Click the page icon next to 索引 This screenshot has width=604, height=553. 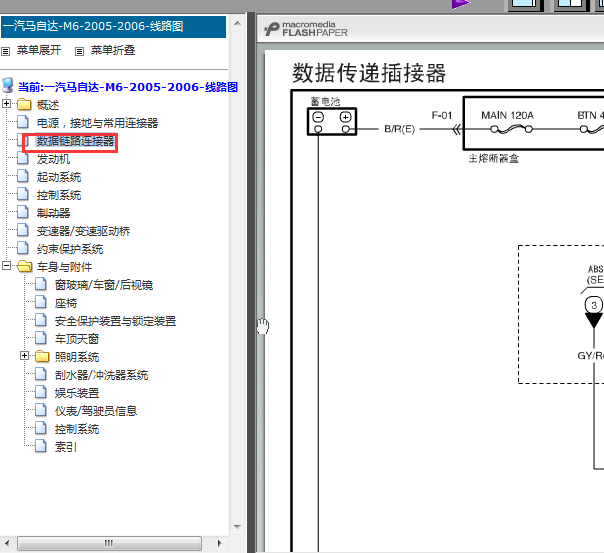pyautogui.click(x=41, y=446)
